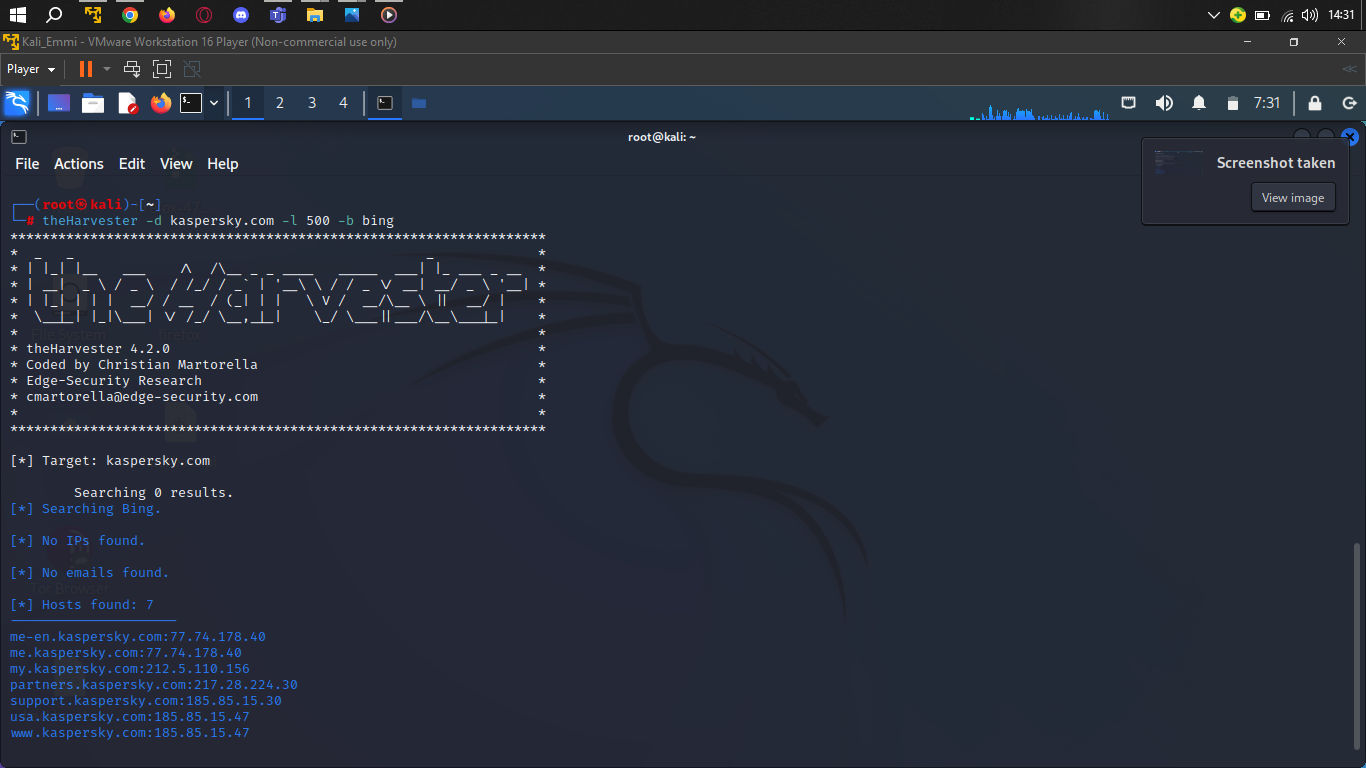Enter VMware full screen mode icon
The image size is (1366, 768).
pos(162,69)
